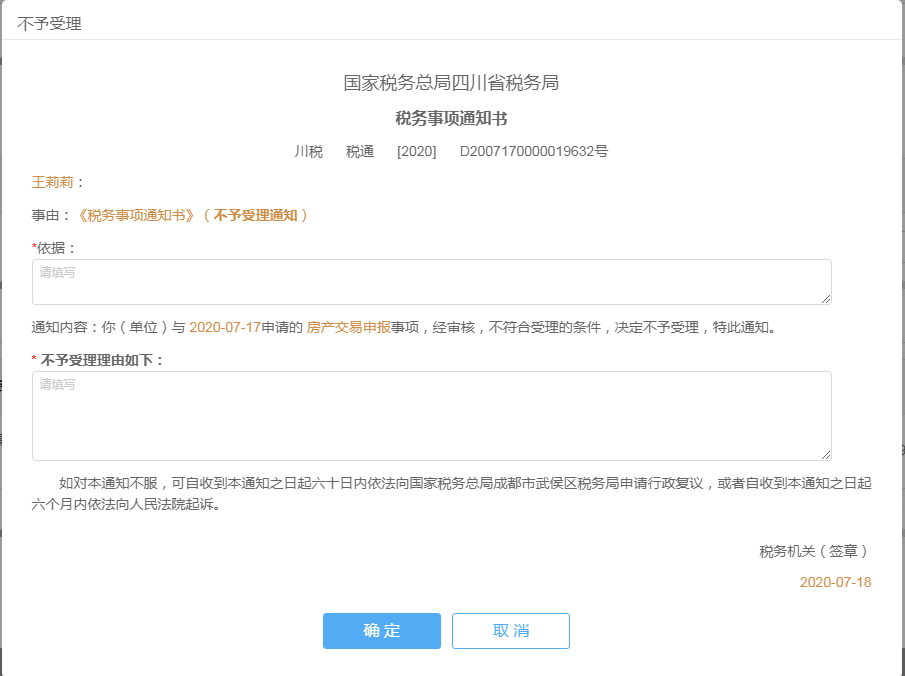Select the year label [2020]

pos(417,151)
